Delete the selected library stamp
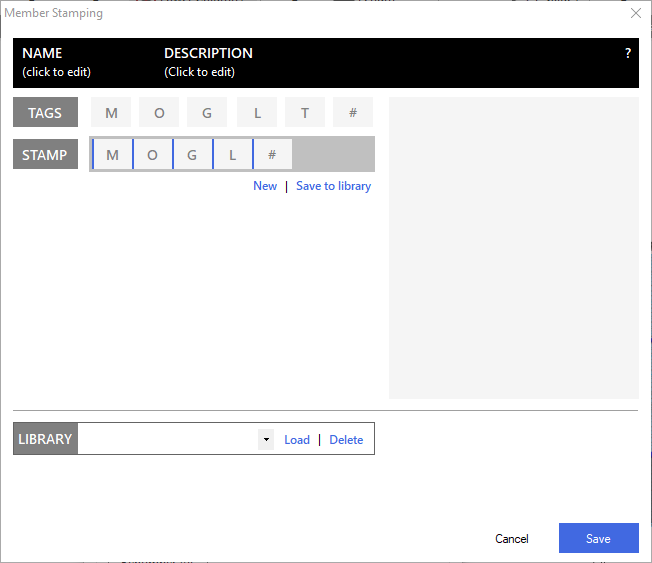 coord(346,440)
